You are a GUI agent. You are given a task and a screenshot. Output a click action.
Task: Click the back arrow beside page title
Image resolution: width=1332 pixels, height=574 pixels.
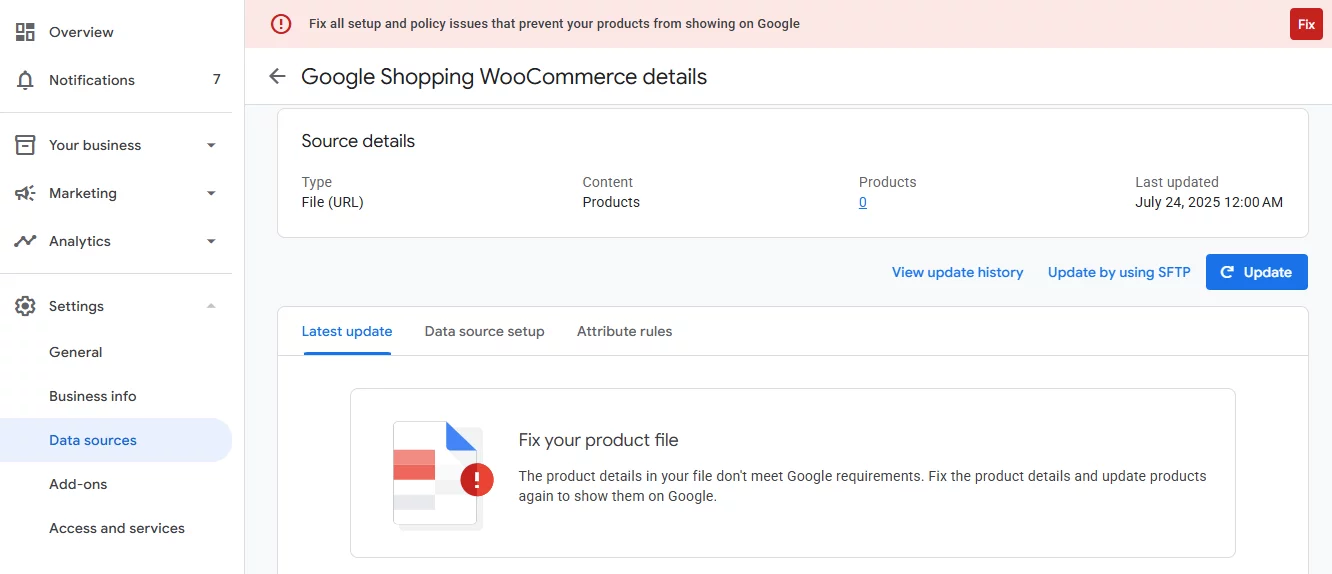277,76
